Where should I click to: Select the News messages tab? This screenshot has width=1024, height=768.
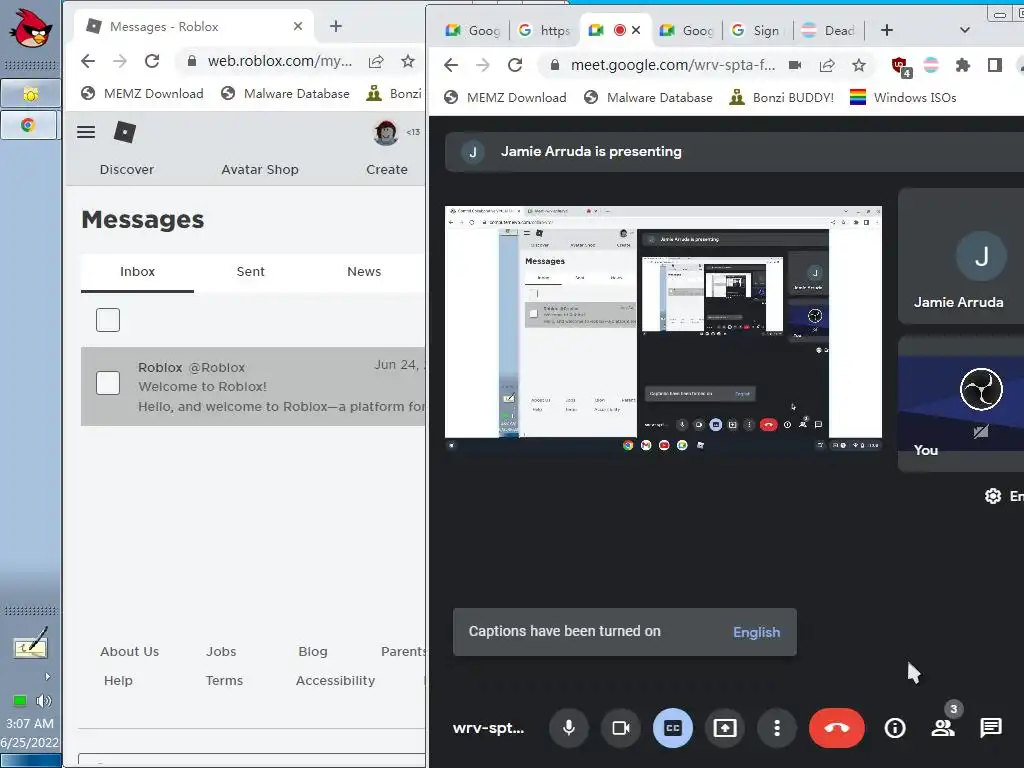pyautogui.click(x=364, y=272)
